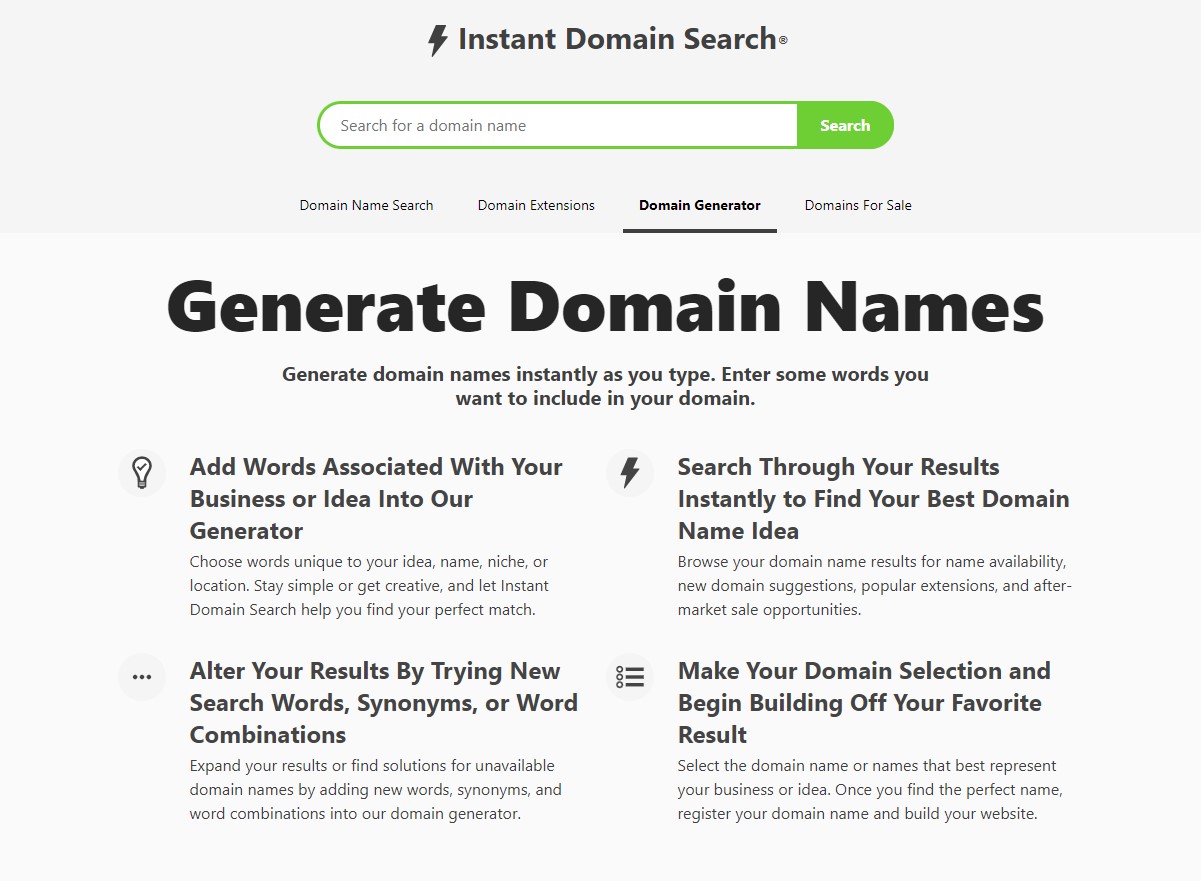Click the Add Words Associated heading
The width and height of the screenshot is (1201, 881).
[376, 498]
